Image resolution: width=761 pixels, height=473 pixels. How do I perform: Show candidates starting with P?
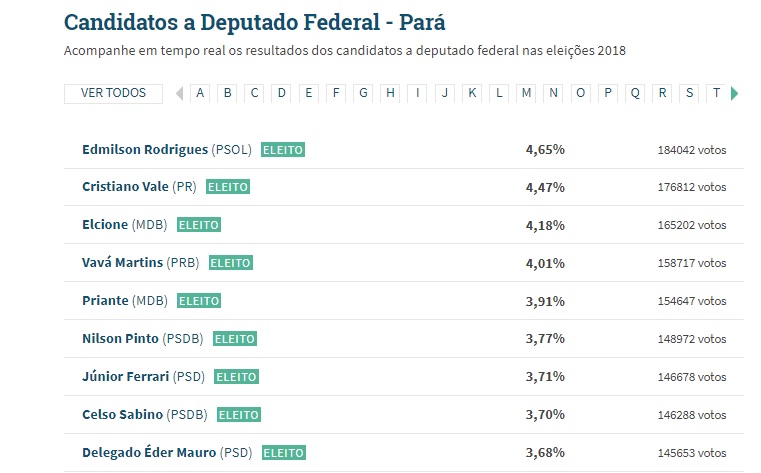point(608,93)
